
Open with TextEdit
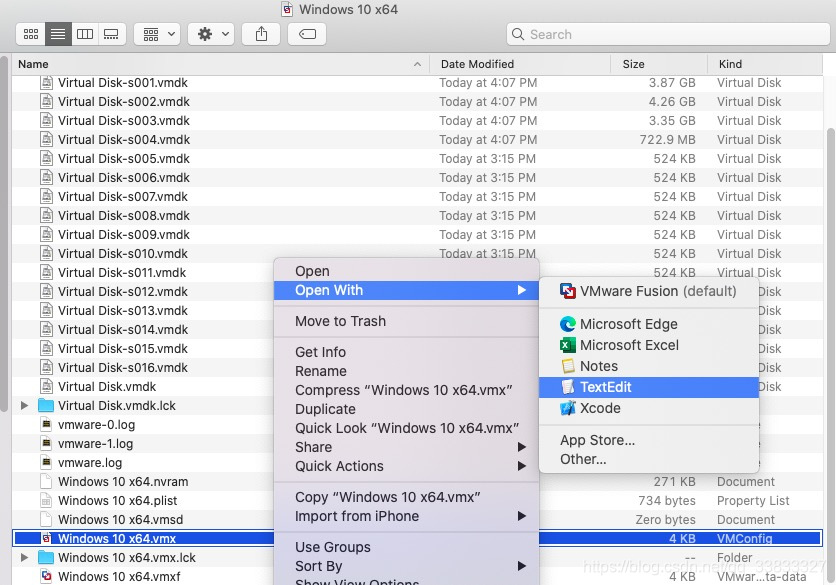point(649,387)
